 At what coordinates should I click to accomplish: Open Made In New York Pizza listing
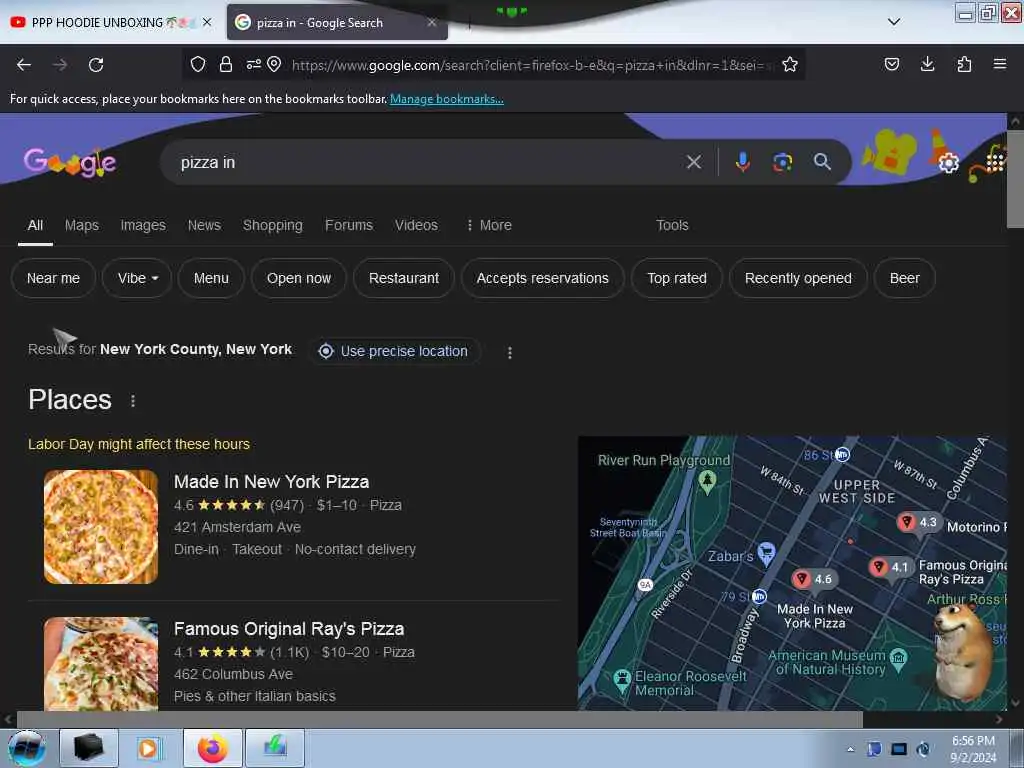[x=271, y=482]
